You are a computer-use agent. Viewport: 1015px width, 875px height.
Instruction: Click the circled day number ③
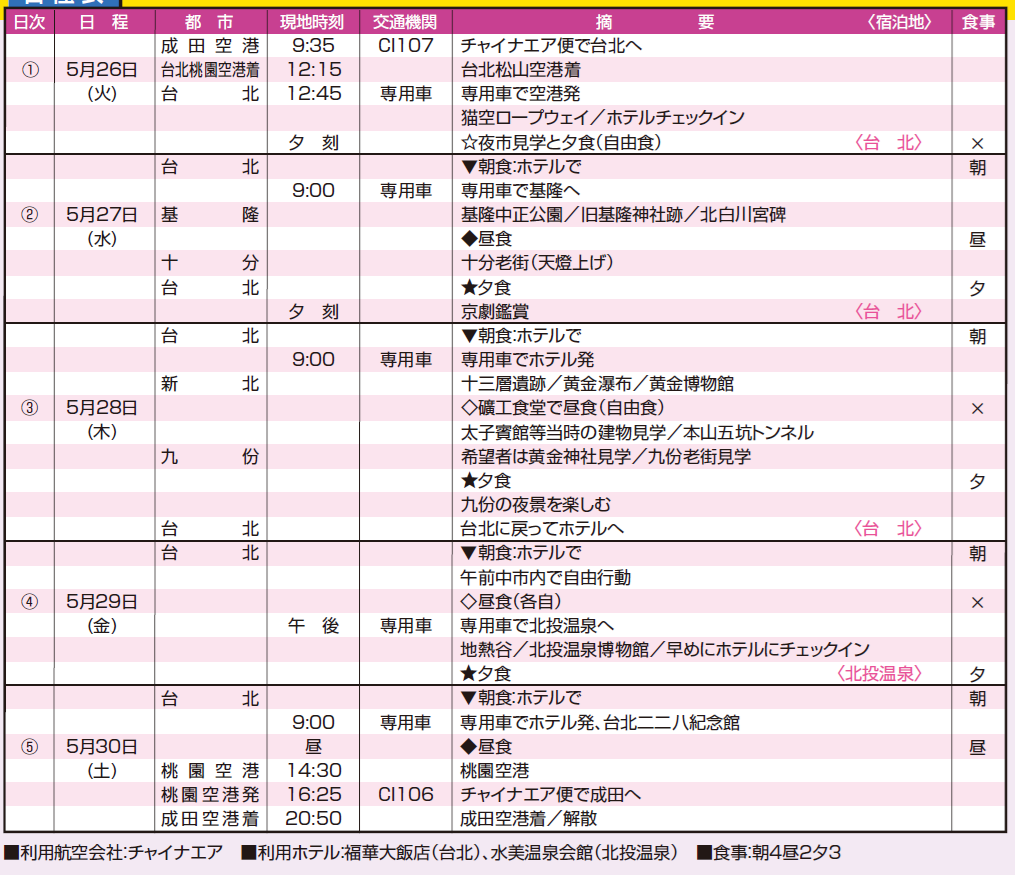coord(30,408)
